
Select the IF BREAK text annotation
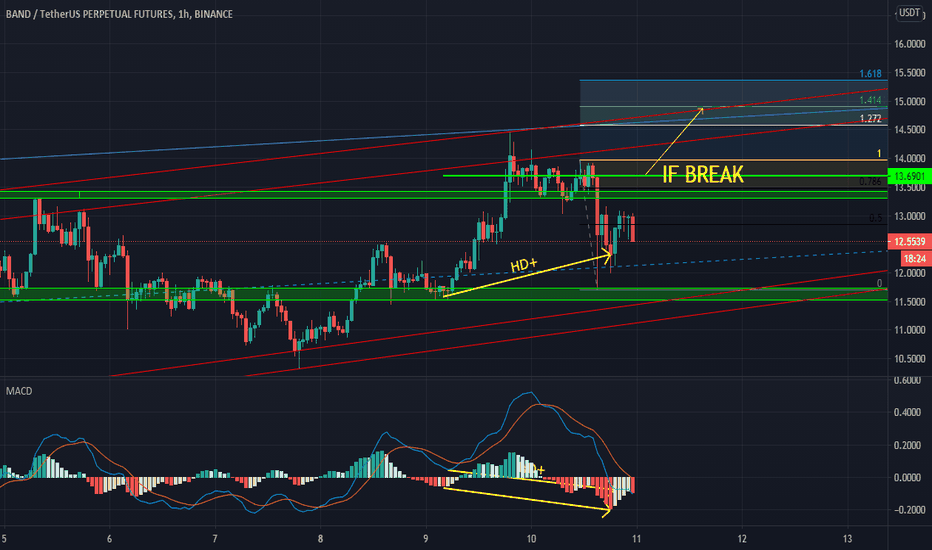(x=703, y=174)
